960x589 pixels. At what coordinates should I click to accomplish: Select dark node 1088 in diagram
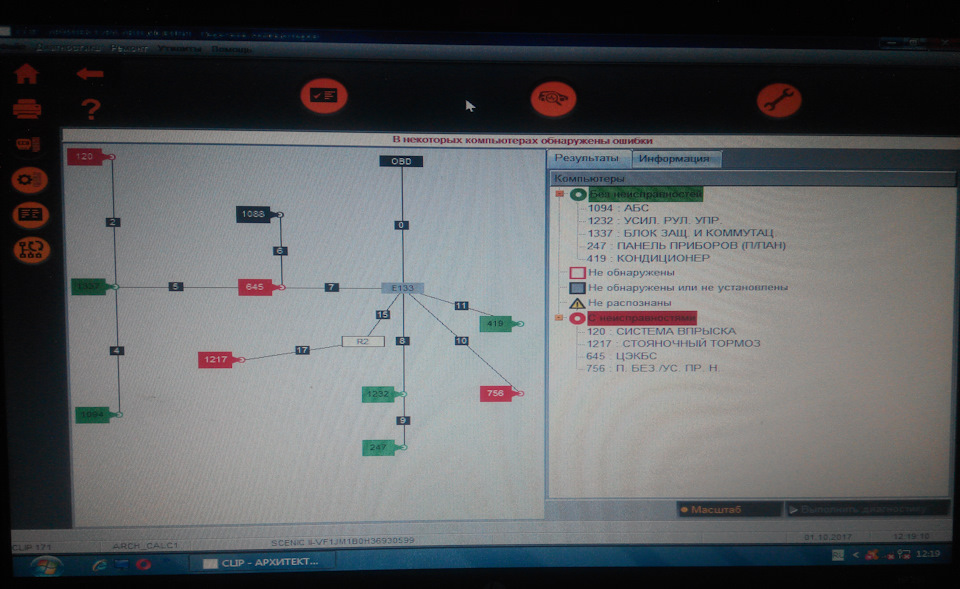[253, 214]
